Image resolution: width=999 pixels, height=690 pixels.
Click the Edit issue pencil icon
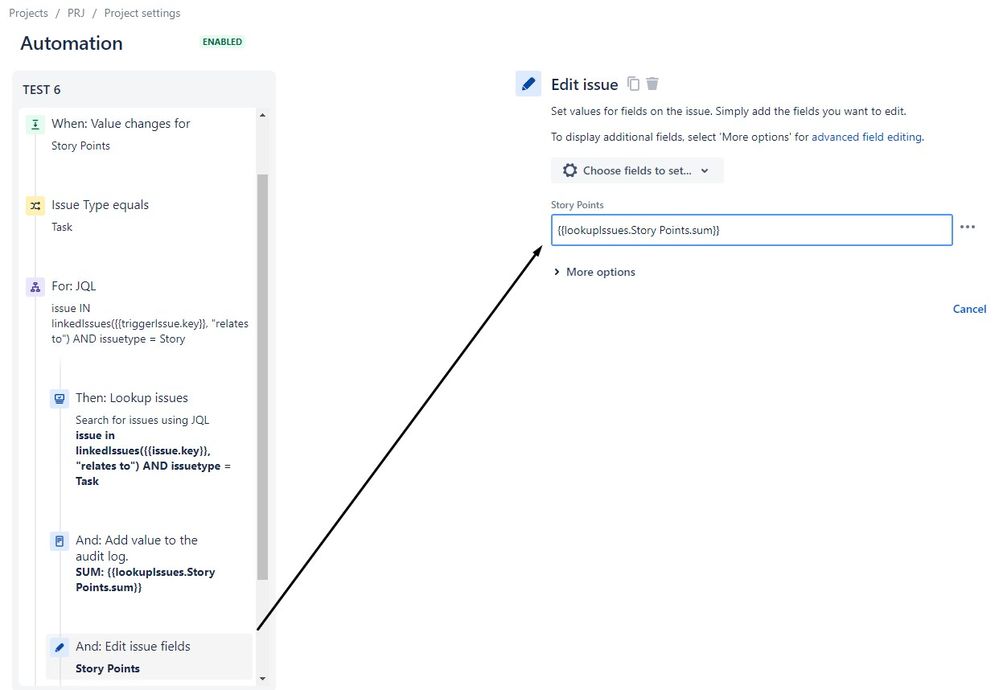click(x=528, y=83)
